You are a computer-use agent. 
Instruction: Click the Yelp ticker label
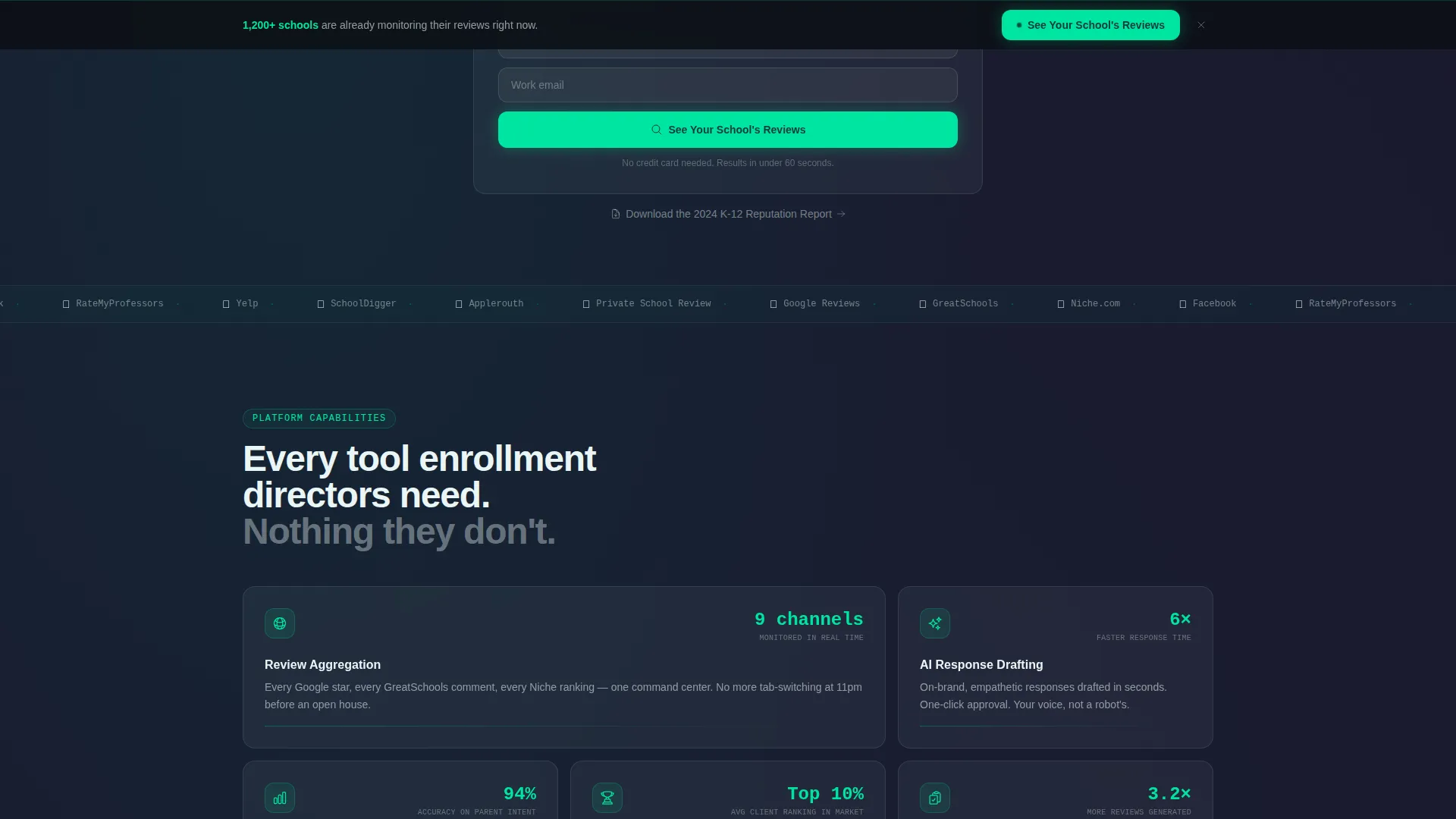pos(247,303)
